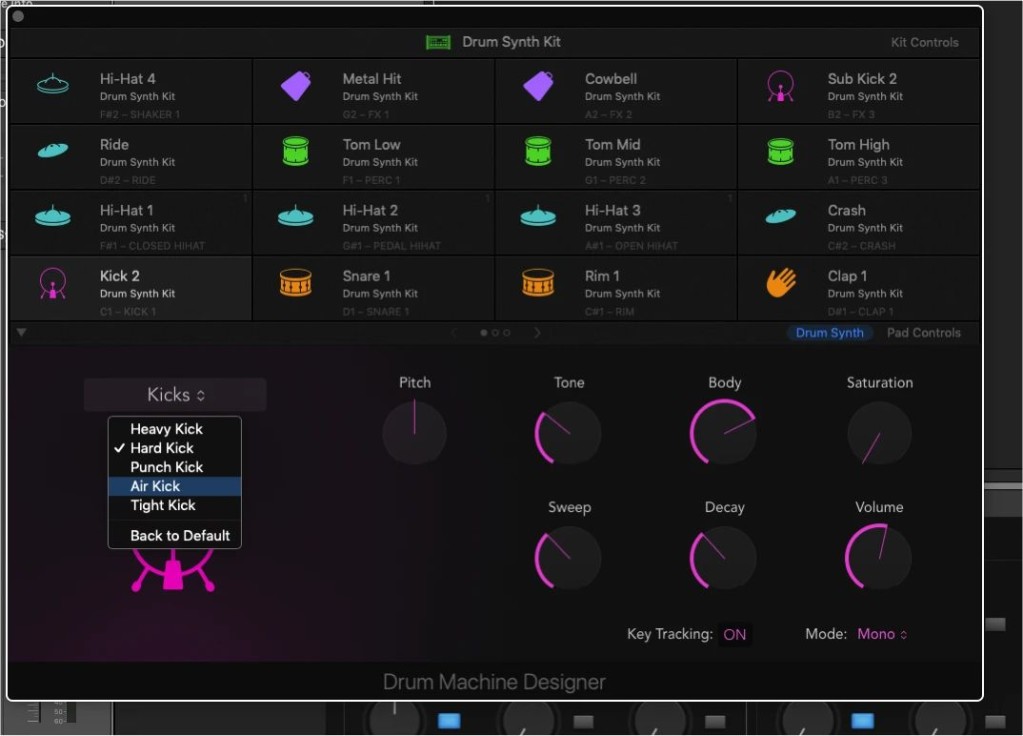Screen dimensions: 1023x736
Task: Click the Body knob
Action: pos(723,432)
